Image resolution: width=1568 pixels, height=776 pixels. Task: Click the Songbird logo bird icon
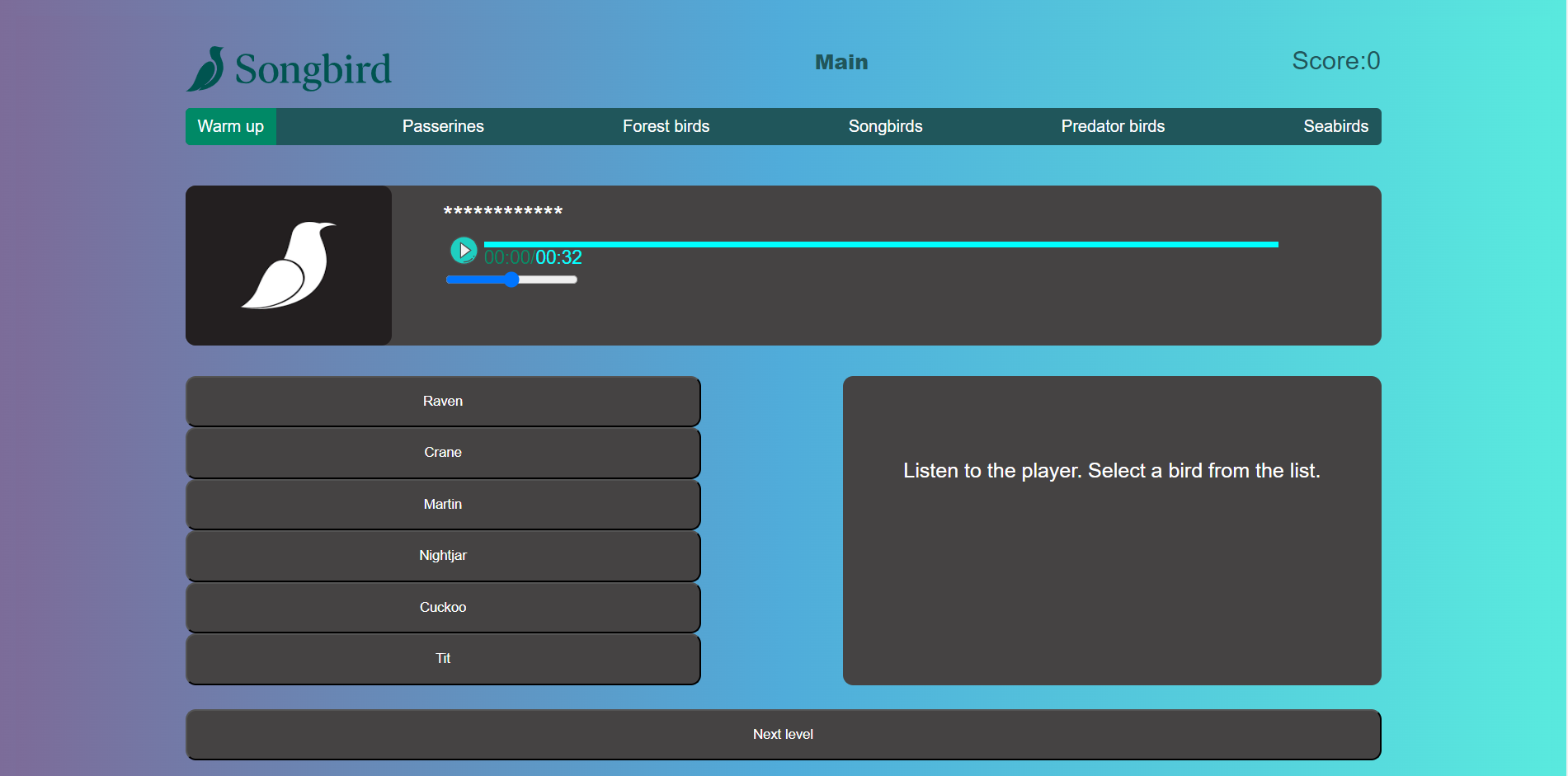click(206, 68)
